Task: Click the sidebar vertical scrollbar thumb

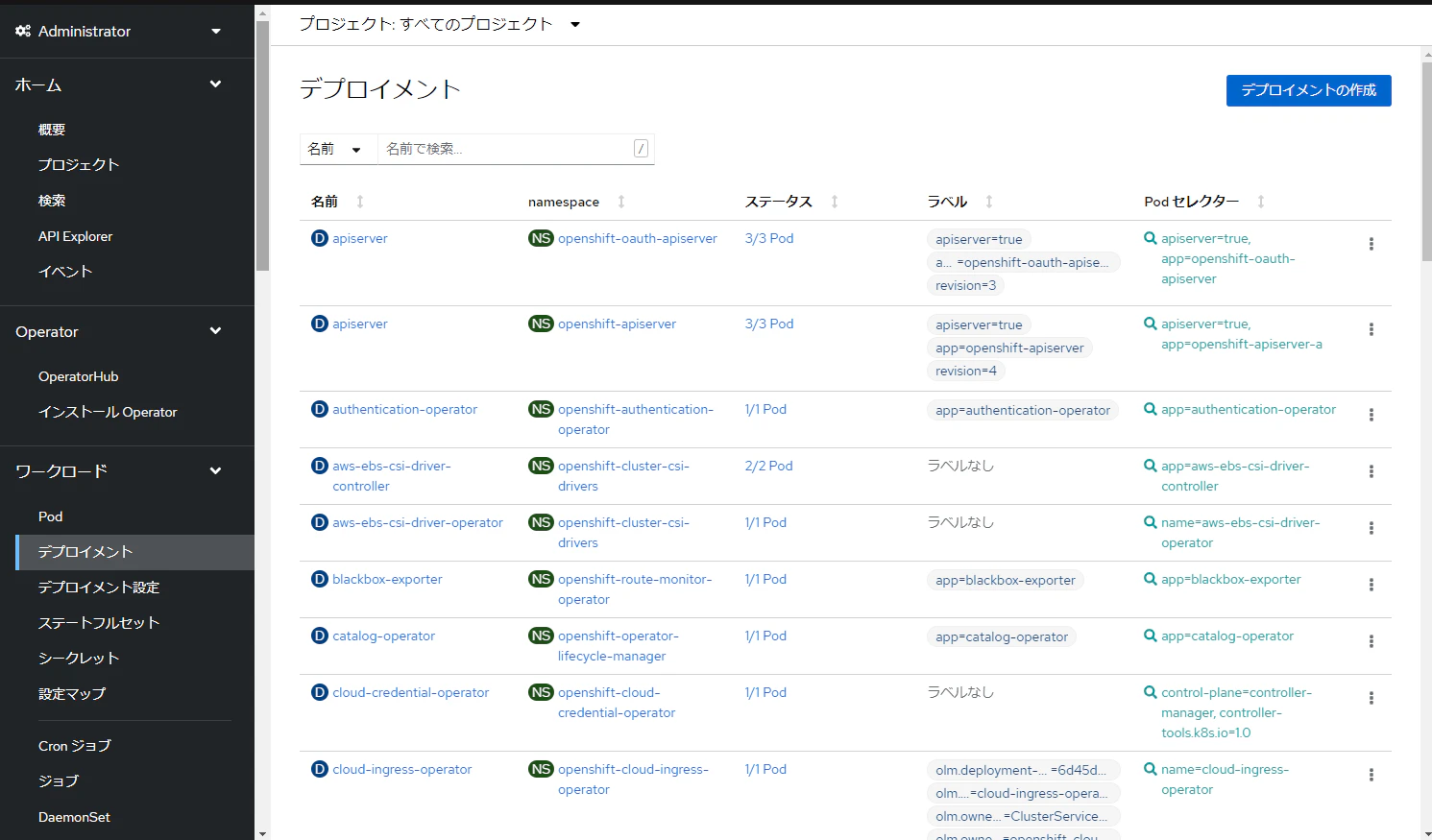Action: [x=262, y=144]
